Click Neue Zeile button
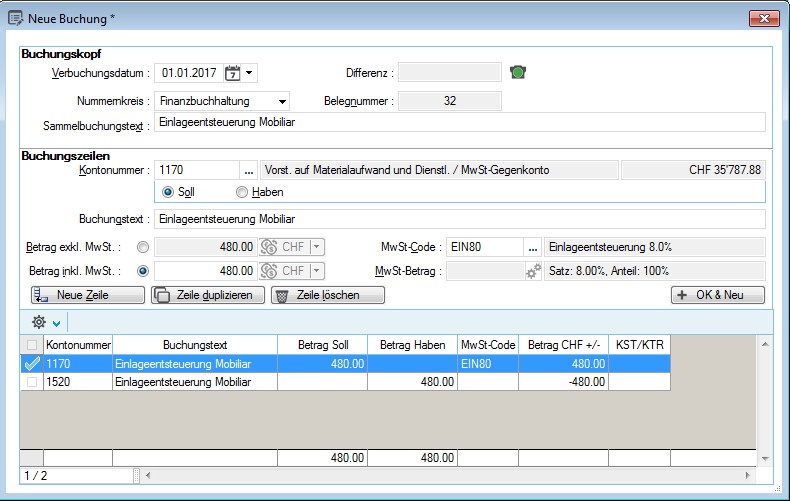 88,295
